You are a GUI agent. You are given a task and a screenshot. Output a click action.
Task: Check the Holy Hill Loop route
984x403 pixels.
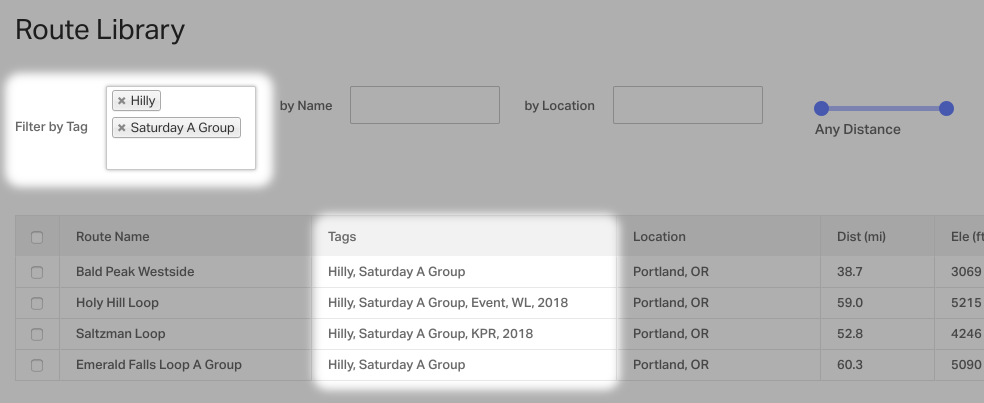click(37, 303)
